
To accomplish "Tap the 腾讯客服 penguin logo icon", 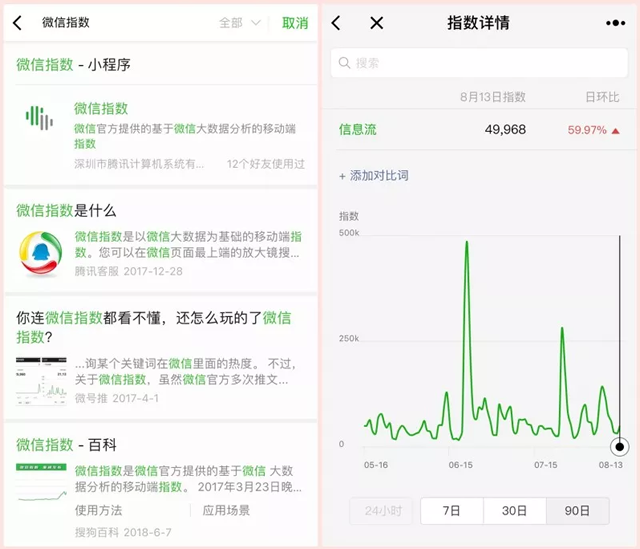I will tap(40, 253).
